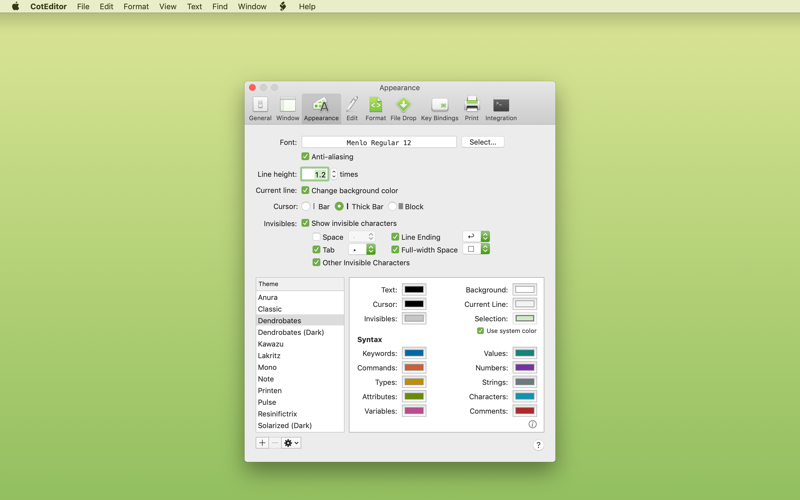This screenshot has height=500, width=800.
Task: Open the Space symbol popup
Action: (362, 237)
